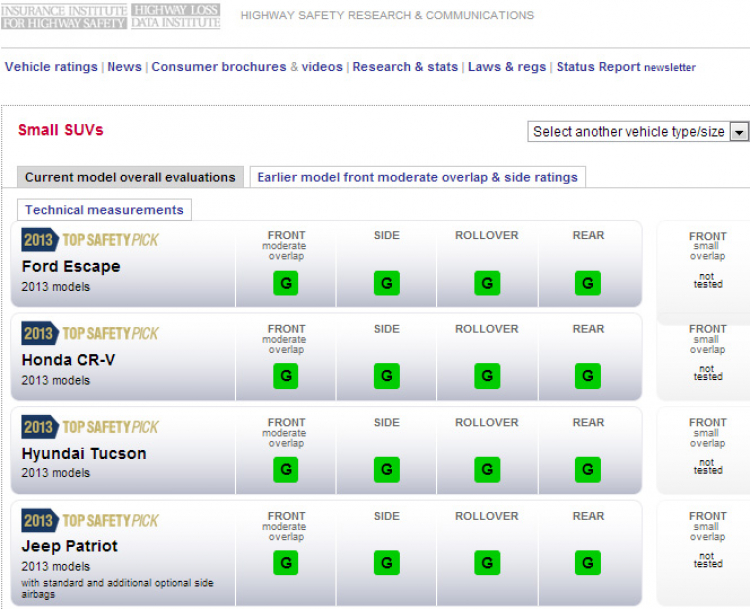Screen dimensions: 750x609
Task: Click Ford Escape rollover G rating
Action: 487,283
